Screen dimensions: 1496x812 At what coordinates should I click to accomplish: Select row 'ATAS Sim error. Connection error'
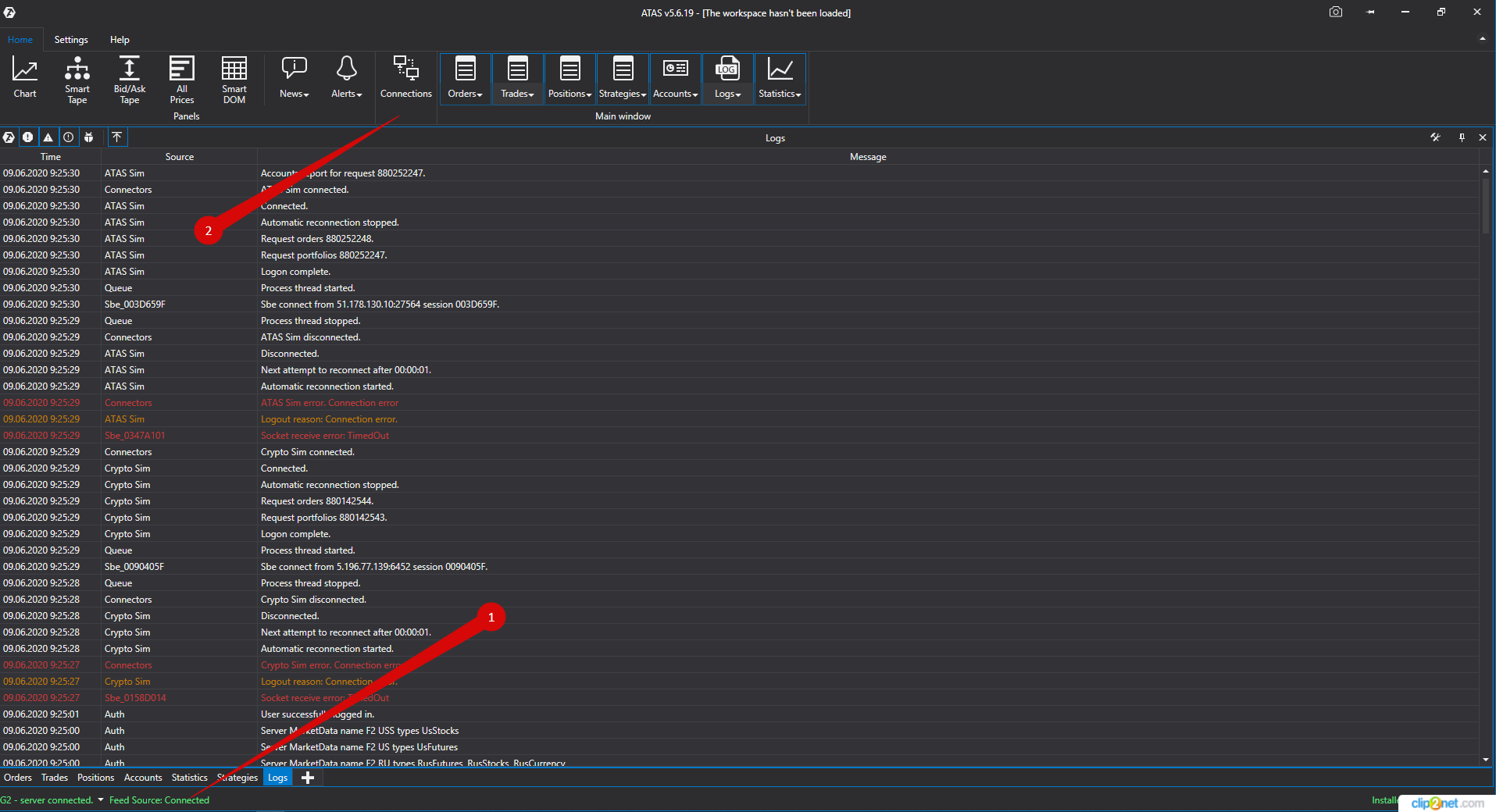739,403
